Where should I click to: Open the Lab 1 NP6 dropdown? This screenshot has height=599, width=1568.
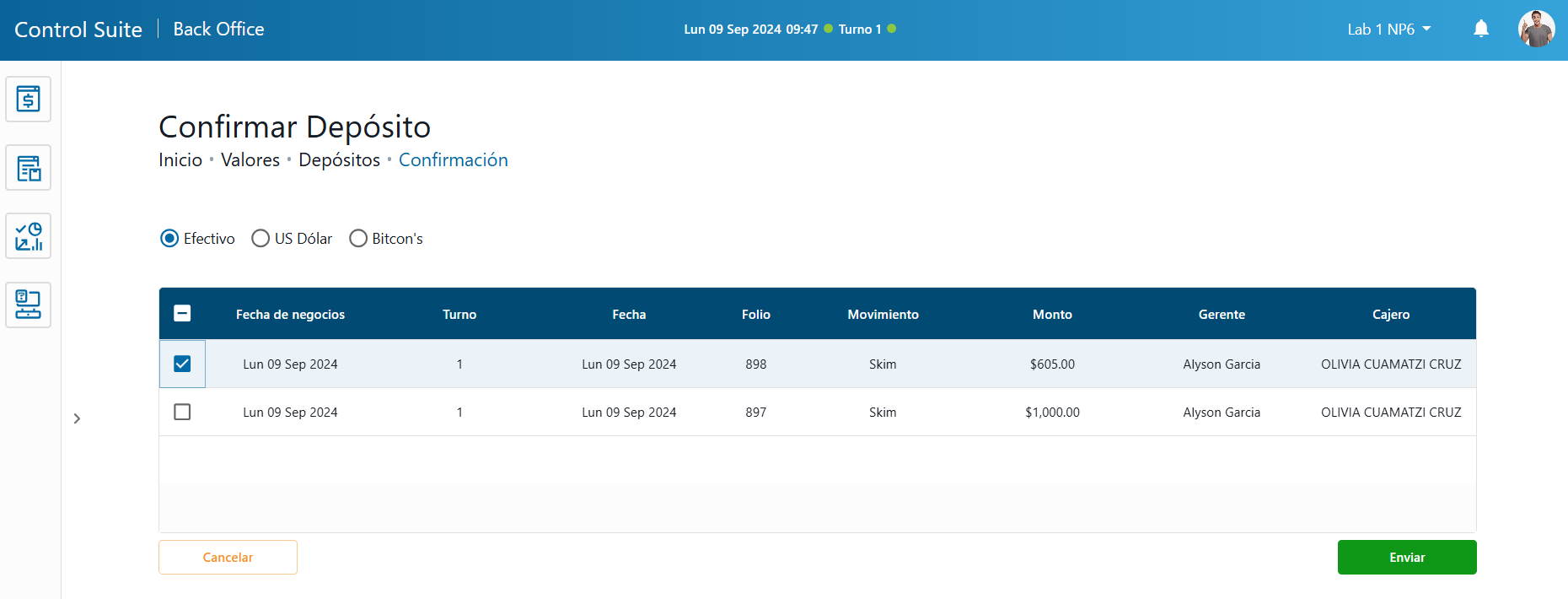(1388, 30)
